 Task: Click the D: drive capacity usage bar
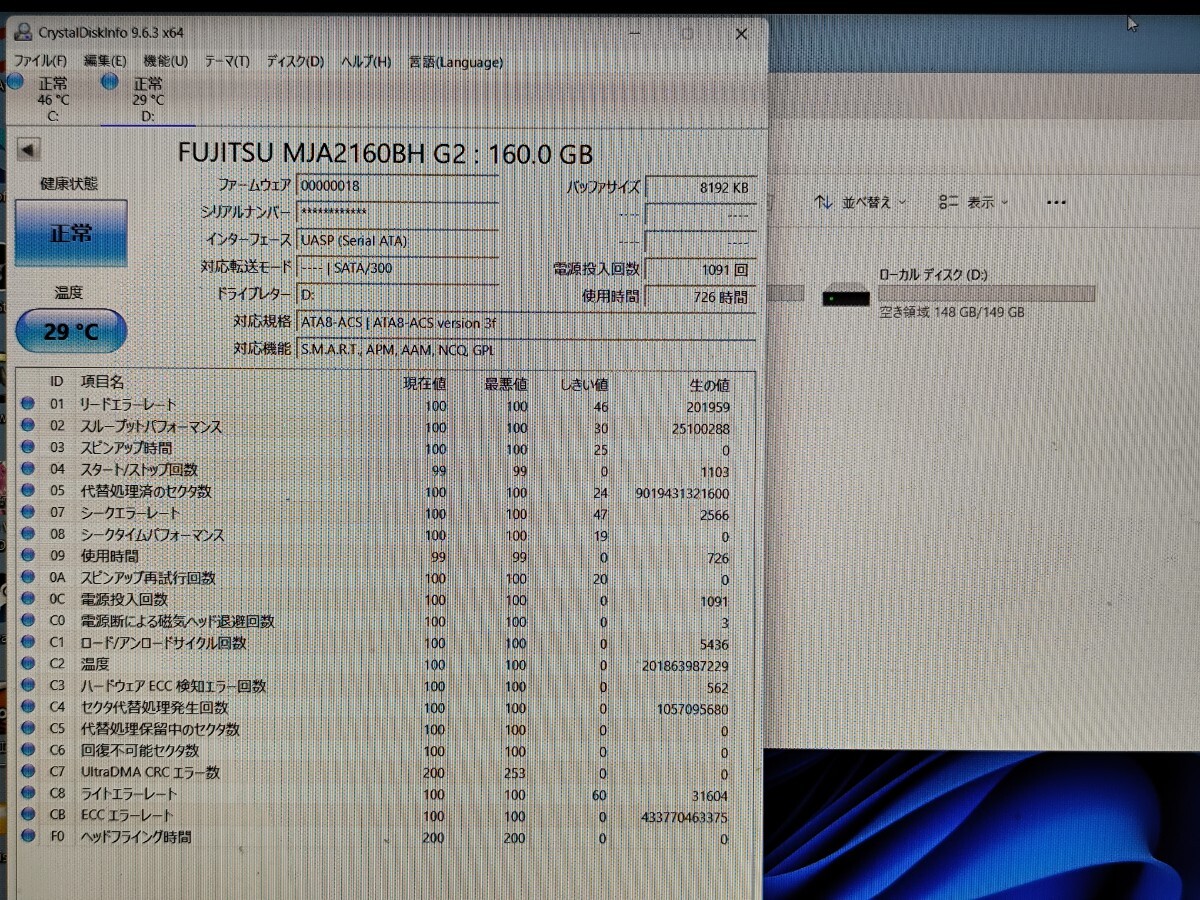point(986,293)
